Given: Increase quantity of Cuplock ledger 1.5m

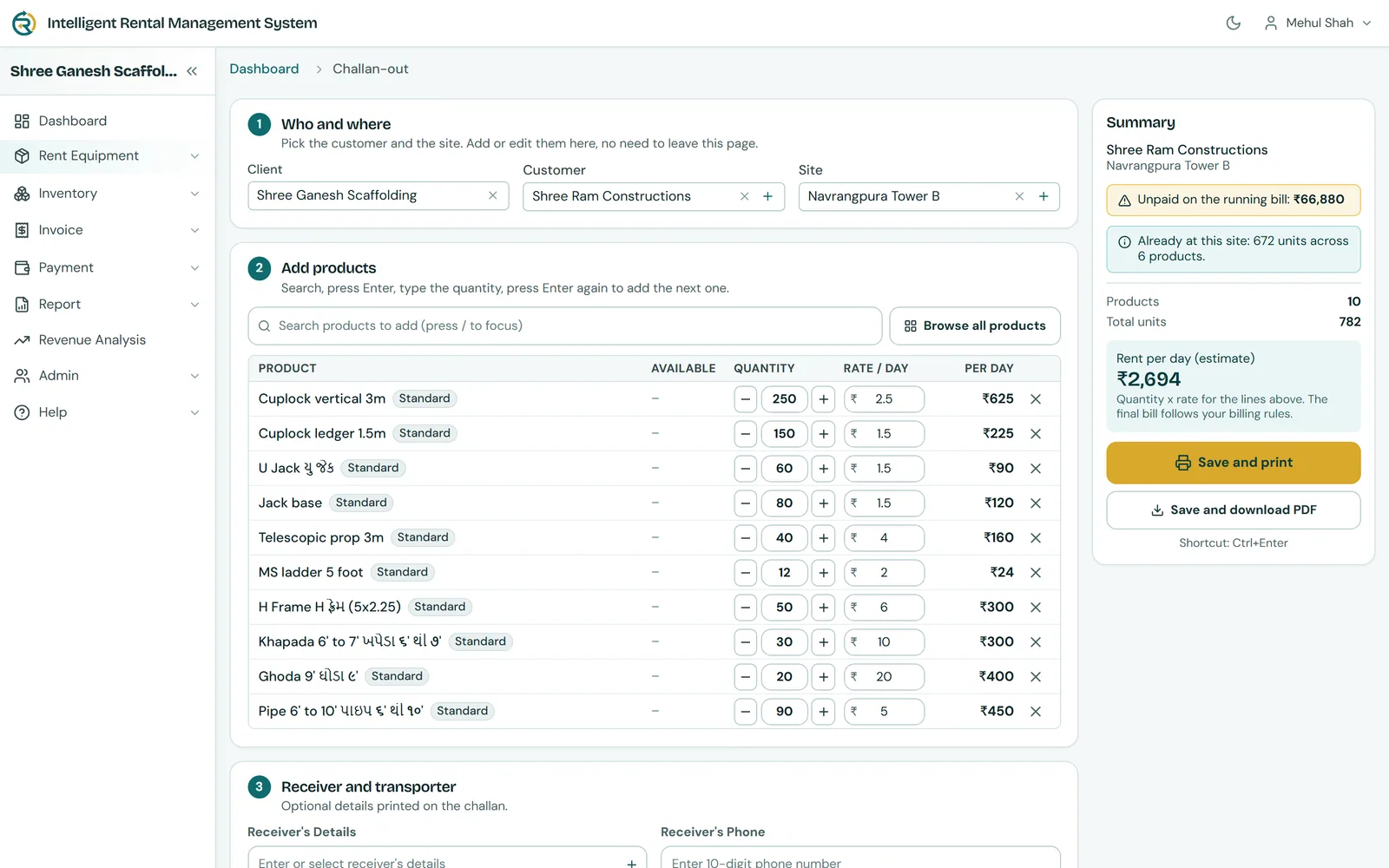Looking at the screenshot, I should coord(823,434).
